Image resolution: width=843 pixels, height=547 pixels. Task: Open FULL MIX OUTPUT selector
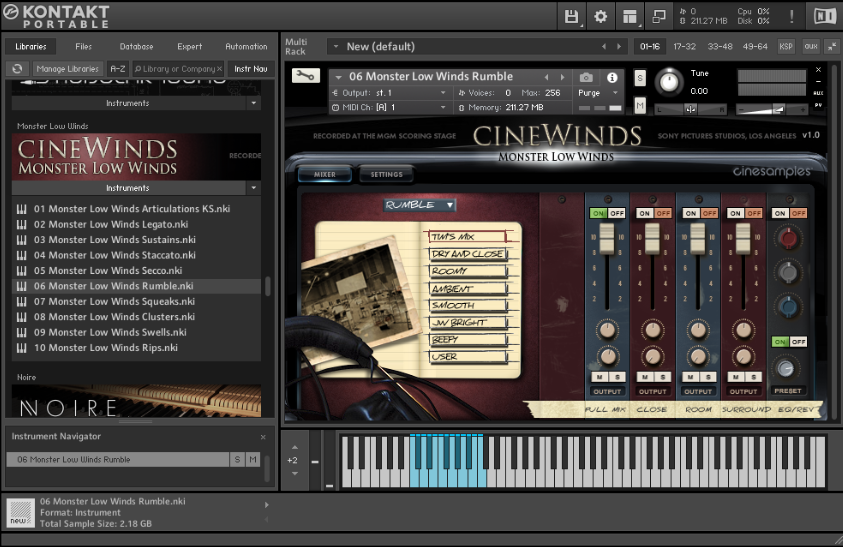coord(608,392)
